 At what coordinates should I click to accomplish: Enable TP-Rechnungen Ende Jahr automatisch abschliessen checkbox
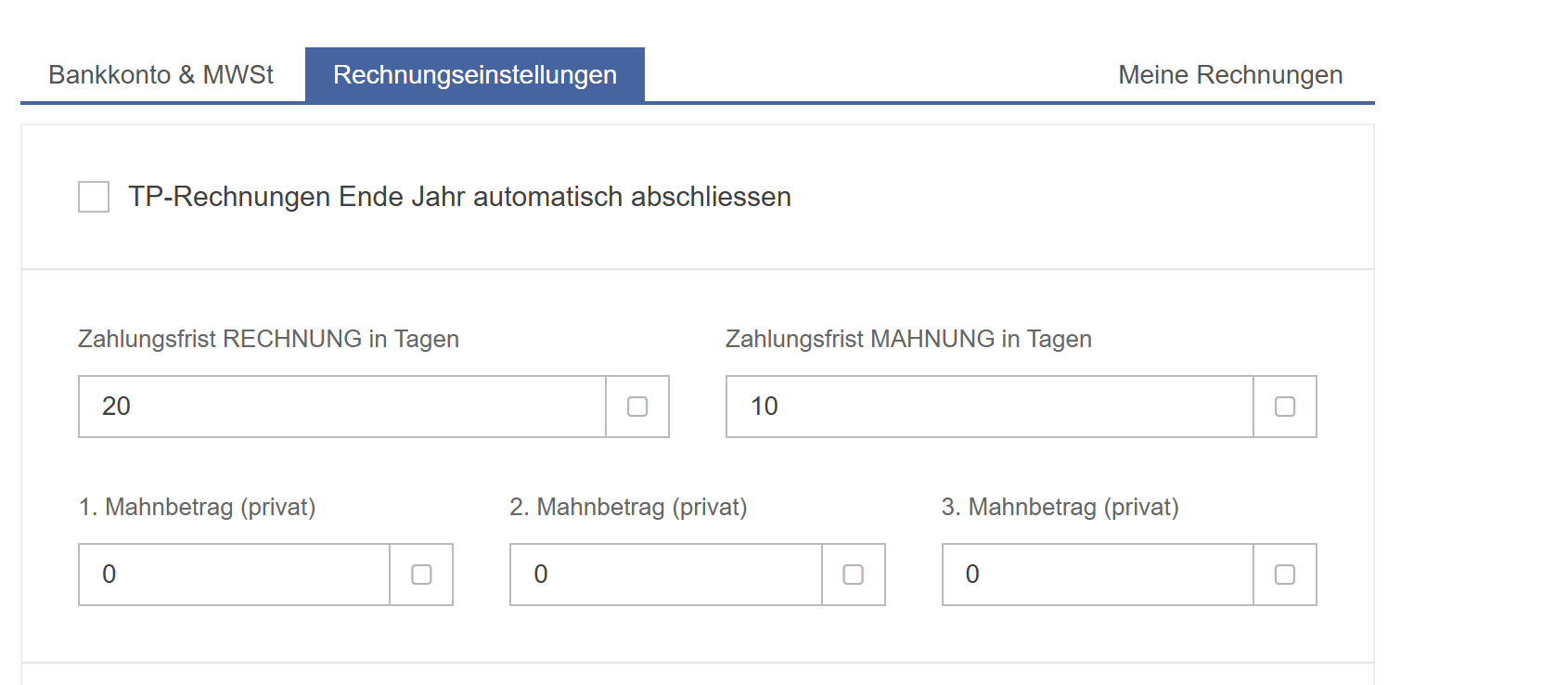[94, 197]
